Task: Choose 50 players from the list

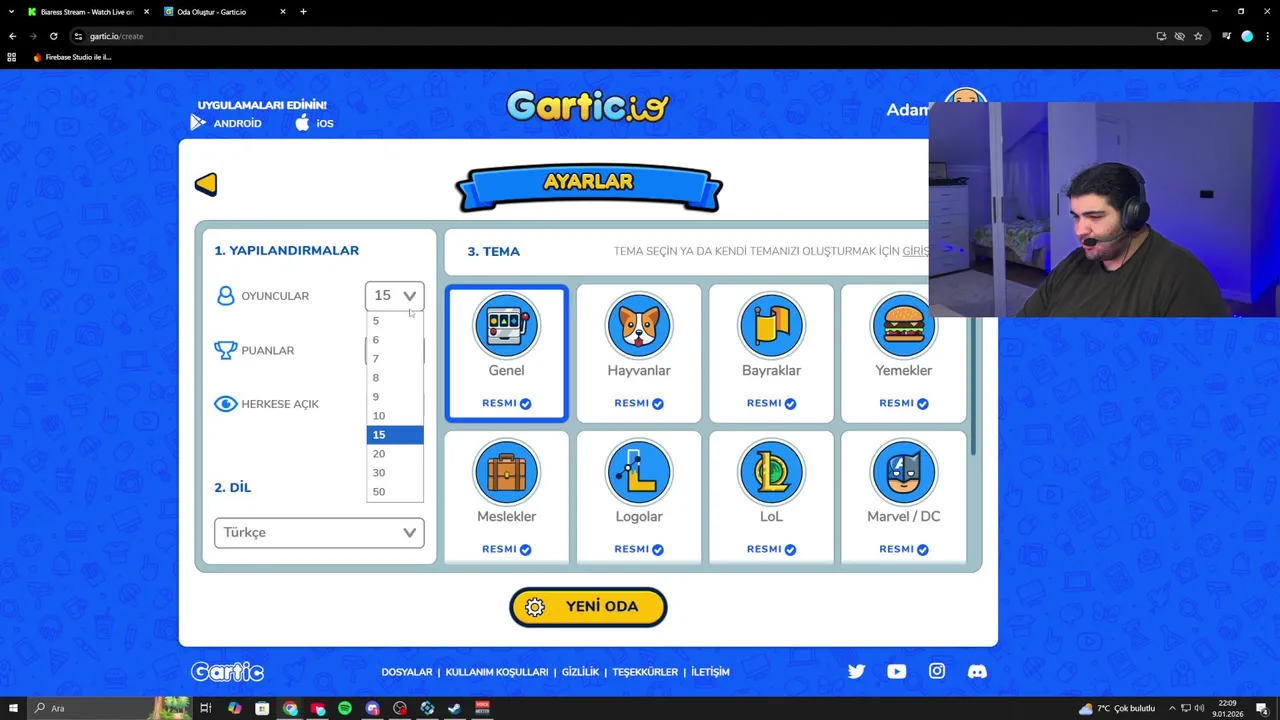Action: pyautogui.click(x=395, y=492)
